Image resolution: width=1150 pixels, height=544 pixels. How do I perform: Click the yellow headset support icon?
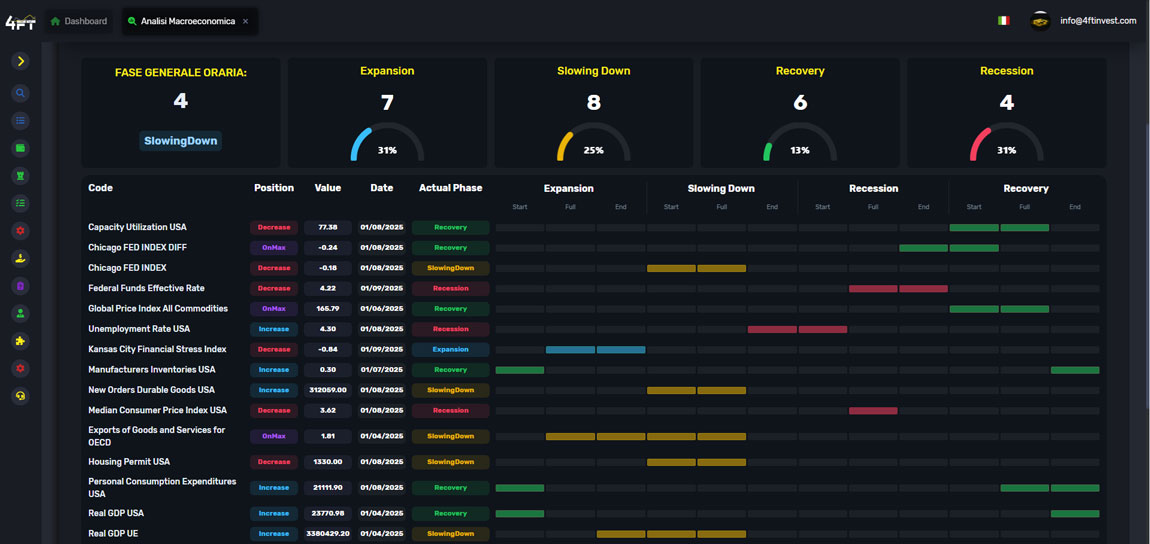click(20, 396)
